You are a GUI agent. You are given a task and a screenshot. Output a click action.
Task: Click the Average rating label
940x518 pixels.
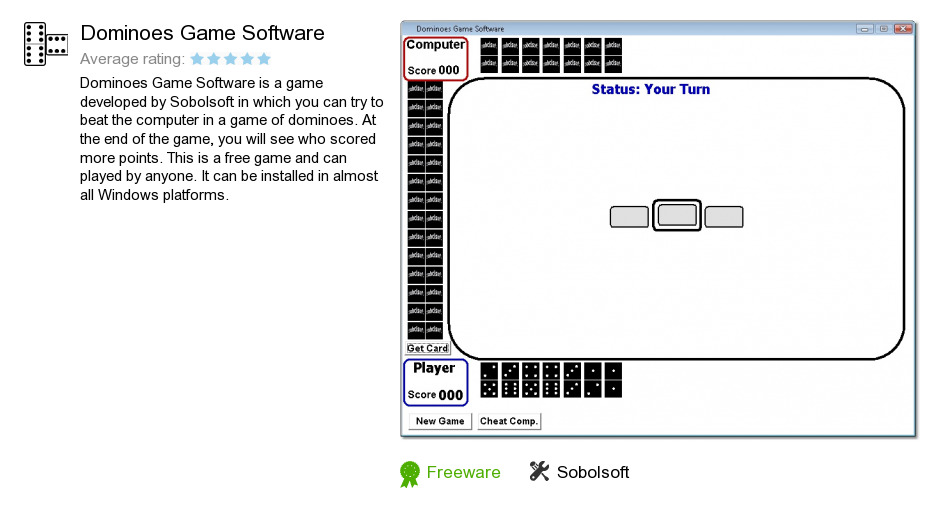coord(132,59)
